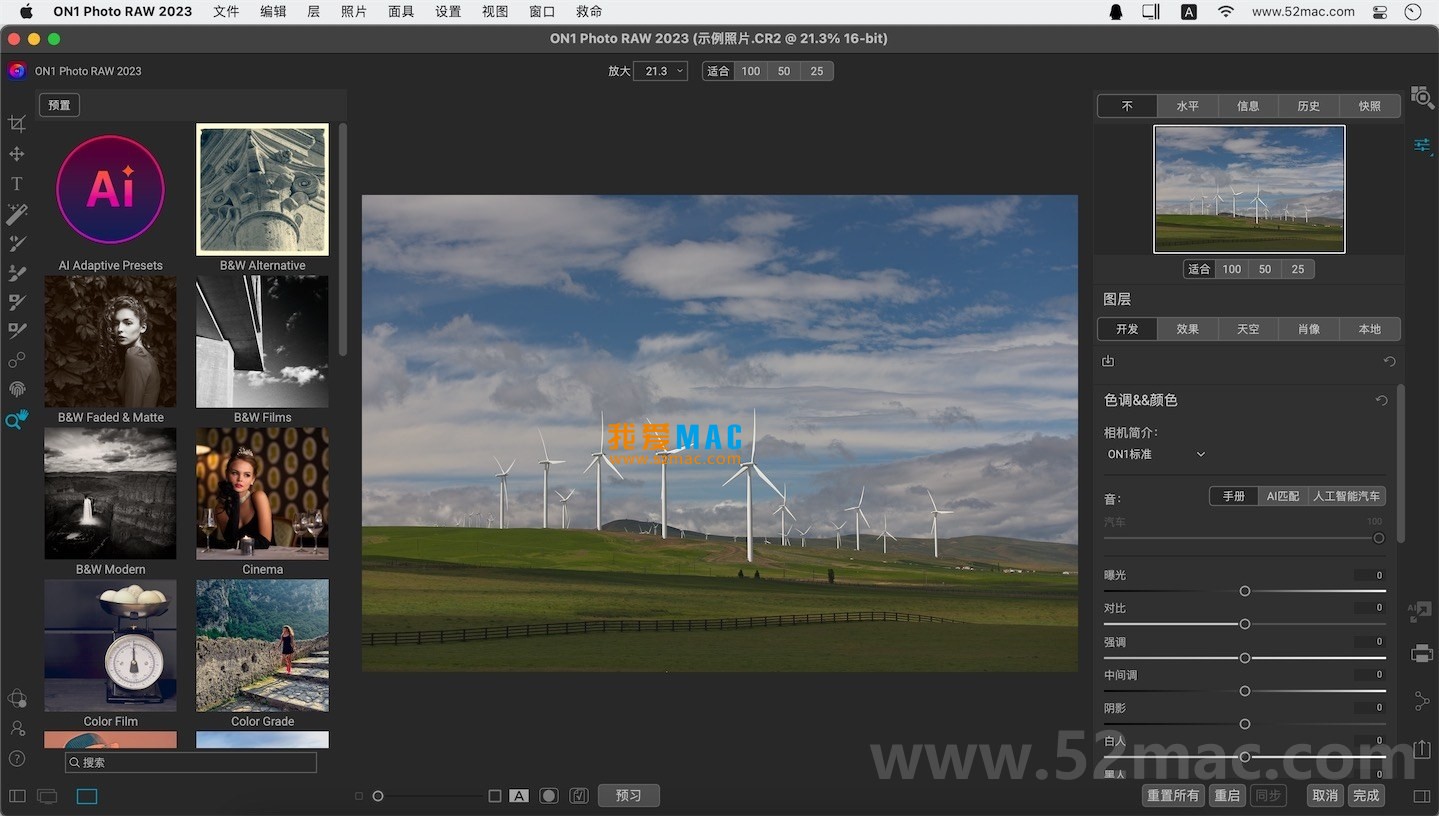Switch to the 信息 tab
This screenshot has height=816, width=1439.
pos(1248,106)
